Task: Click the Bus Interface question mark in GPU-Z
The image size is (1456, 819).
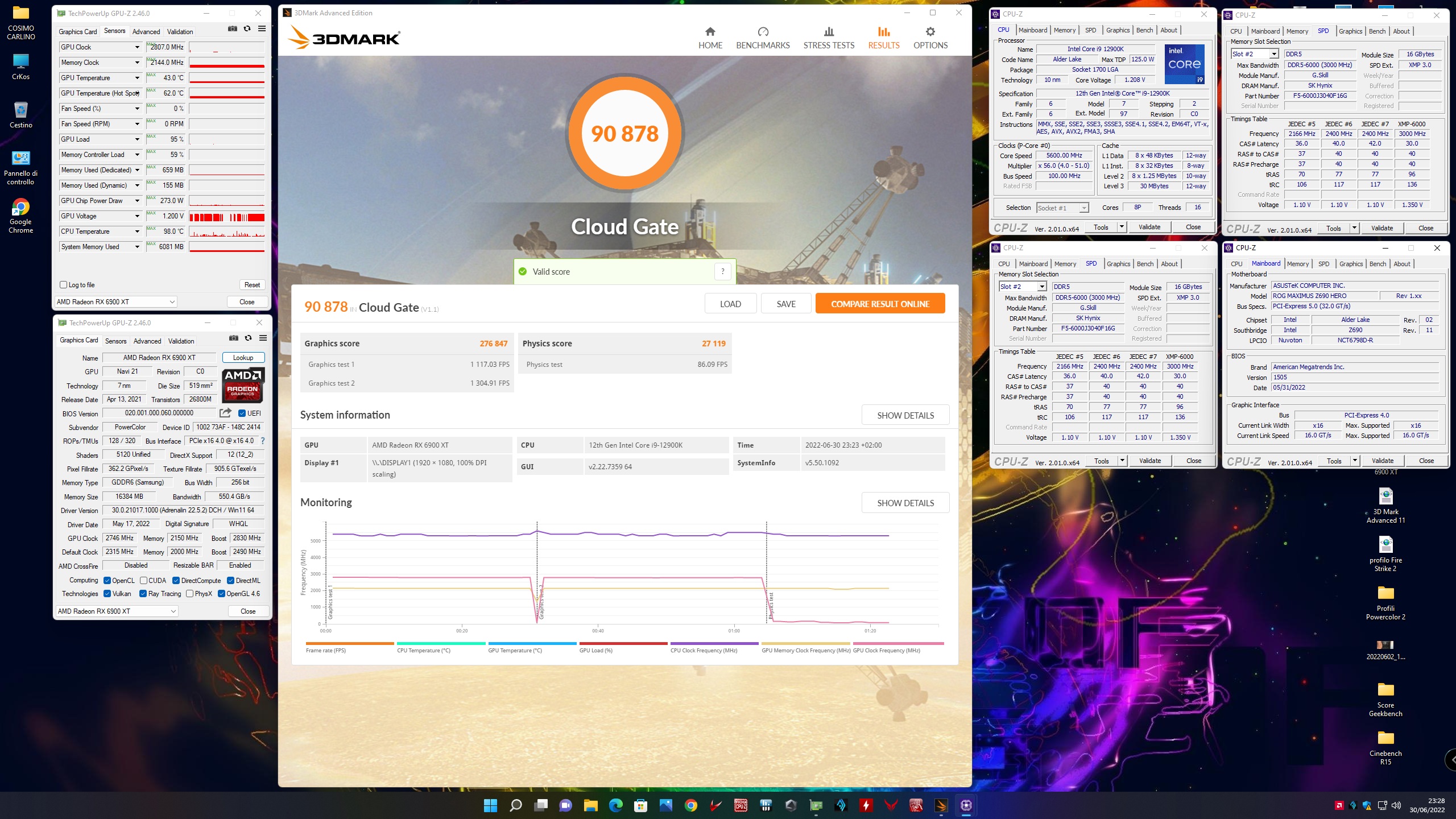Action: [x=262, y=441]
